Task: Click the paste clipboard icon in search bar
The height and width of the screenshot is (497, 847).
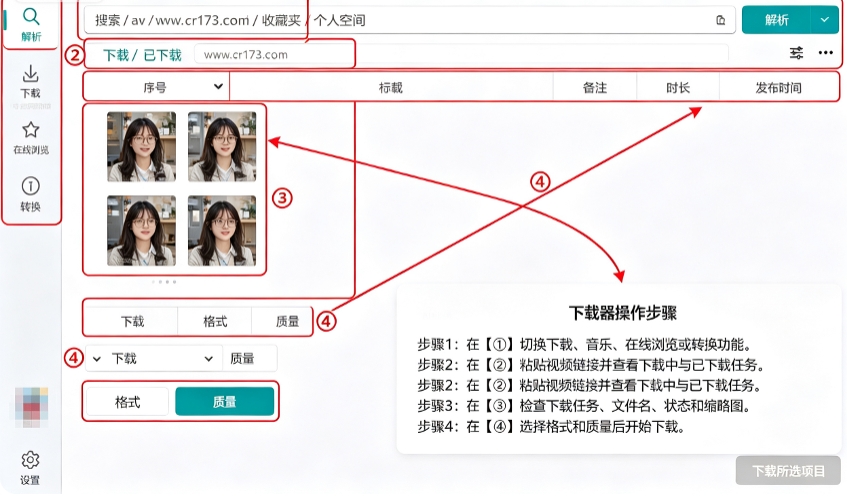Action: coord(721,21)
